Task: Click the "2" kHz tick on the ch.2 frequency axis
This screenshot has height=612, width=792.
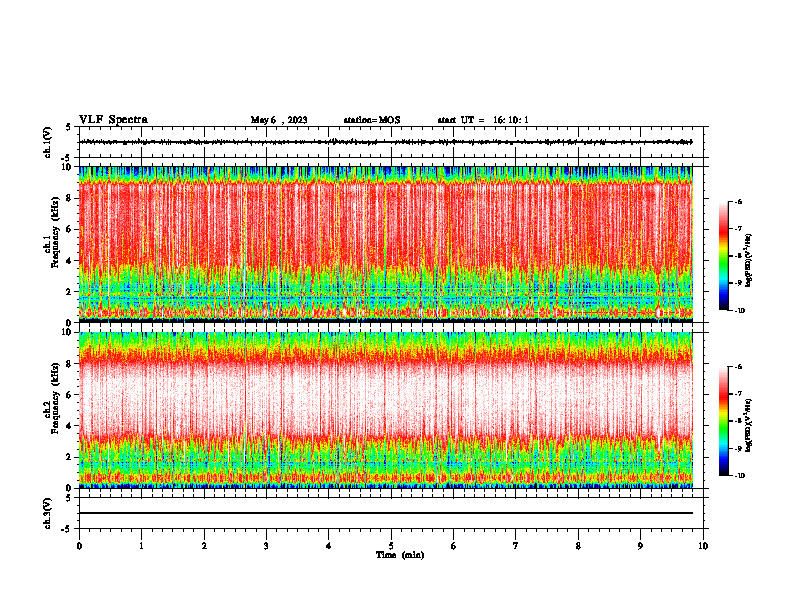Action: point(69,457)
